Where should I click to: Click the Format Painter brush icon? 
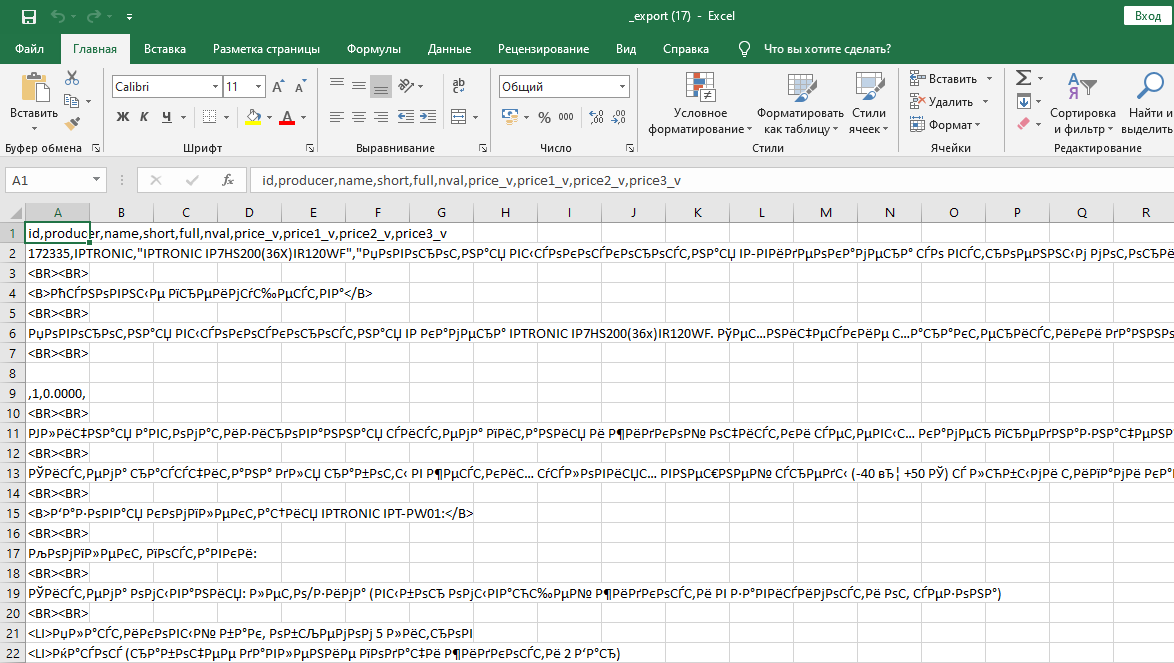tap(72, 123)
